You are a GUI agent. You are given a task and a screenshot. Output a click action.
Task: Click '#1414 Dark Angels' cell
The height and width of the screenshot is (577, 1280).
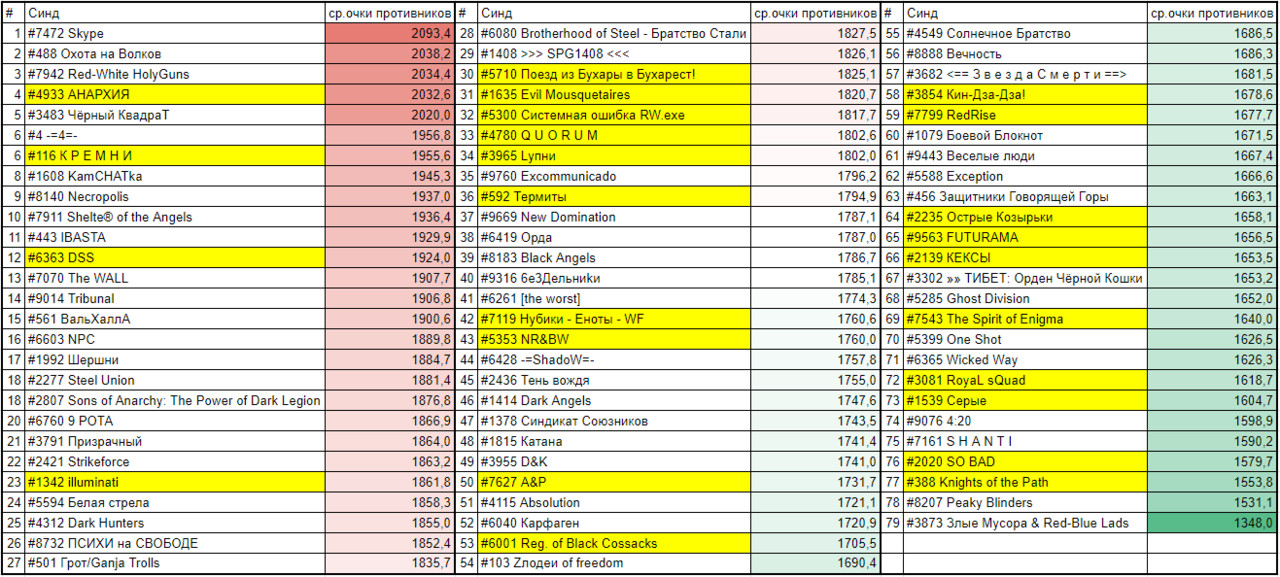613,400
